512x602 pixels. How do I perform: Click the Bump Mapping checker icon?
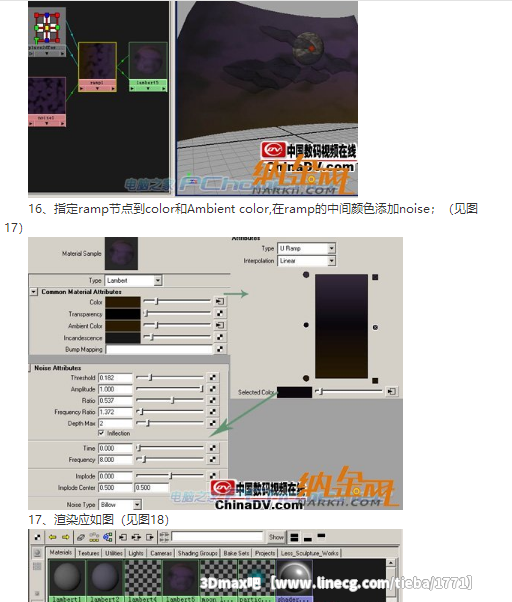pyautogui.click(x=220, y=349)
